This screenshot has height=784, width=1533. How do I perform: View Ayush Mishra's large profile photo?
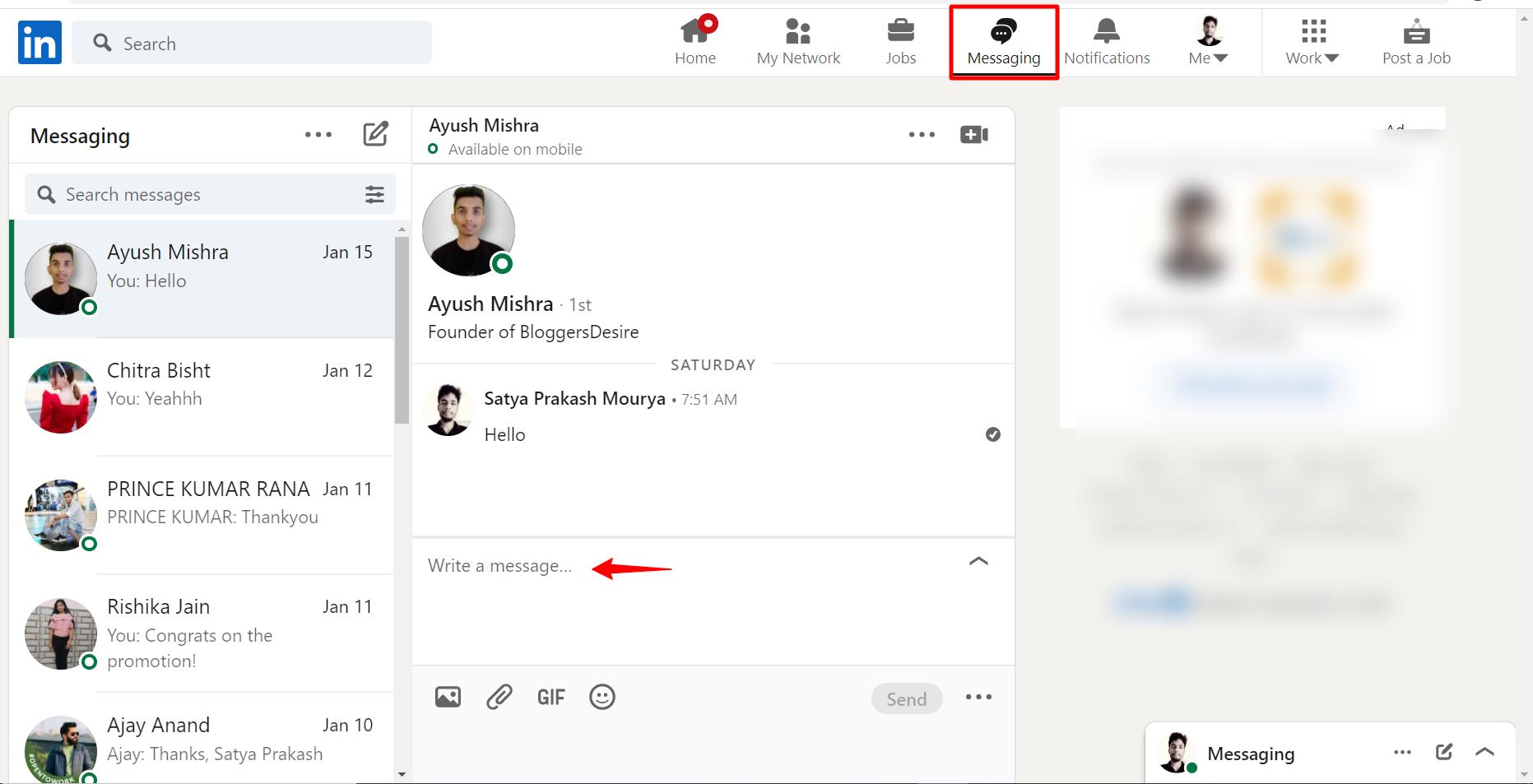click(468, 230)
